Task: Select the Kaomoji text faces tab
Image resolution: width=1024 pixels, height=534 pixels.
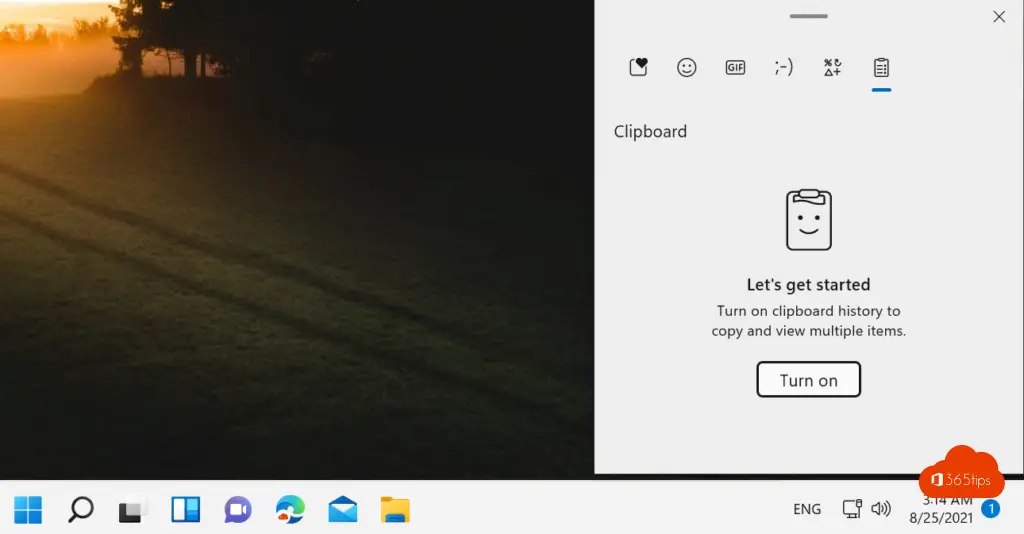Action: [x=784, y=67]
